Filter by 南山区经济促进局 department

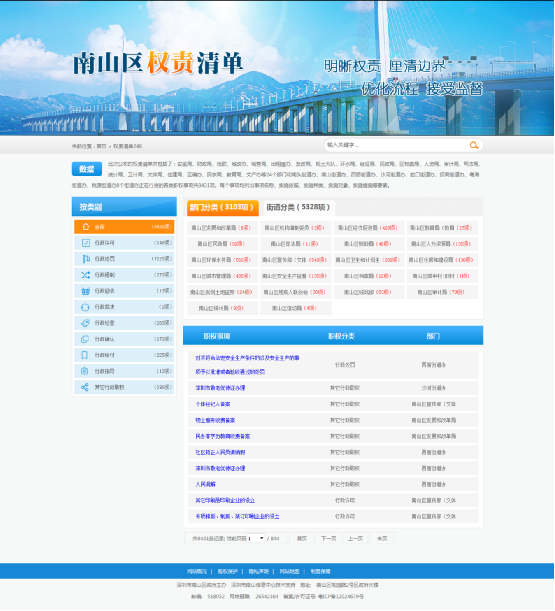point(369,228)
